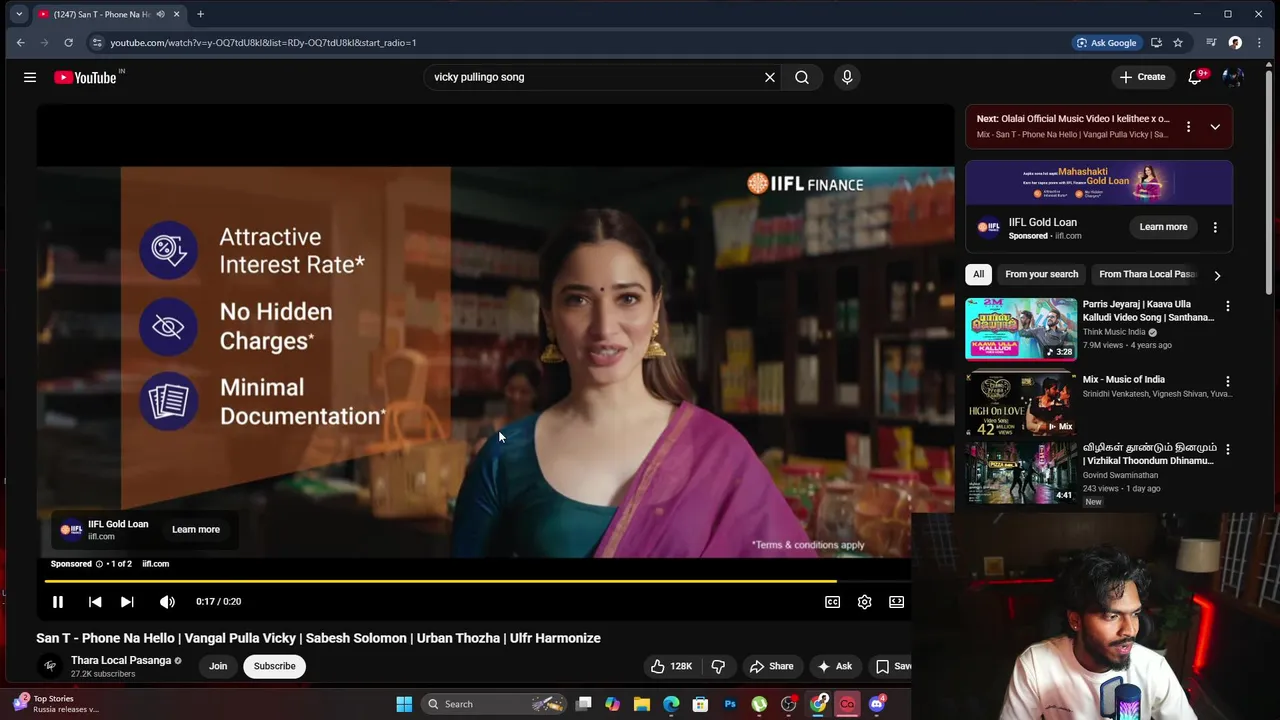The image size is (1280, 720).
Task: Open the Vizhikal Thoondum Dhinamum thumbnail
Action: [1021, 472]
